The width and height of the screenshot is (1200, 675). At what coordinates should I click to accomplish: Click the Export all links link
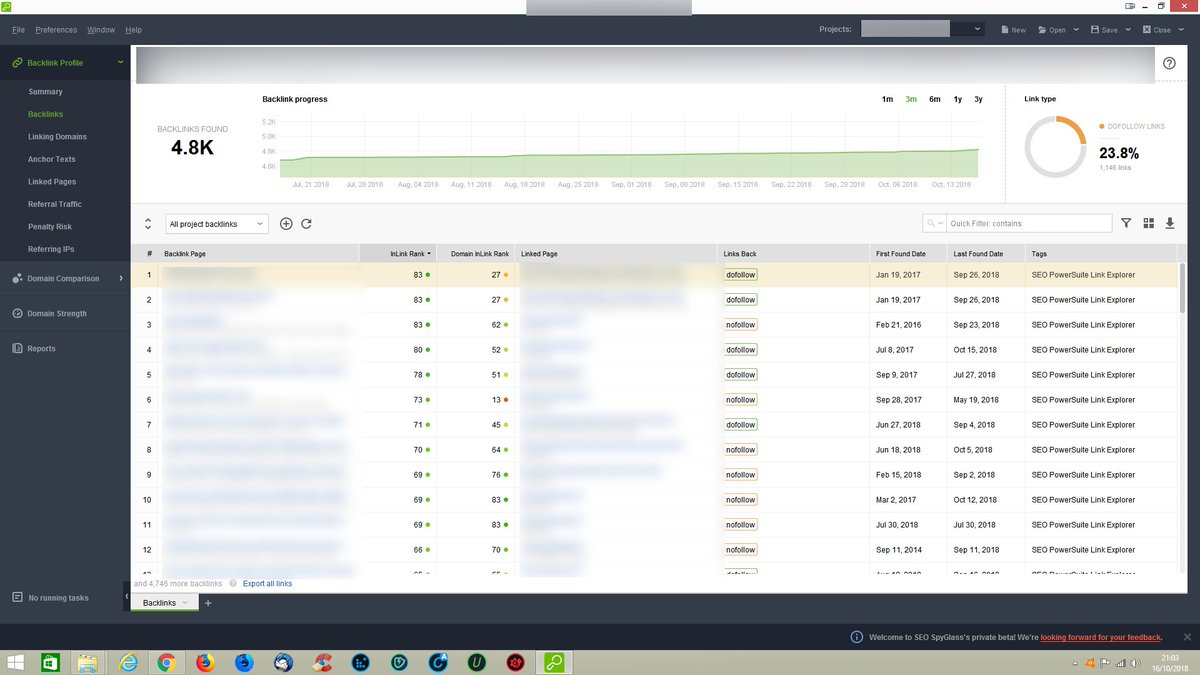click(267, 583)
